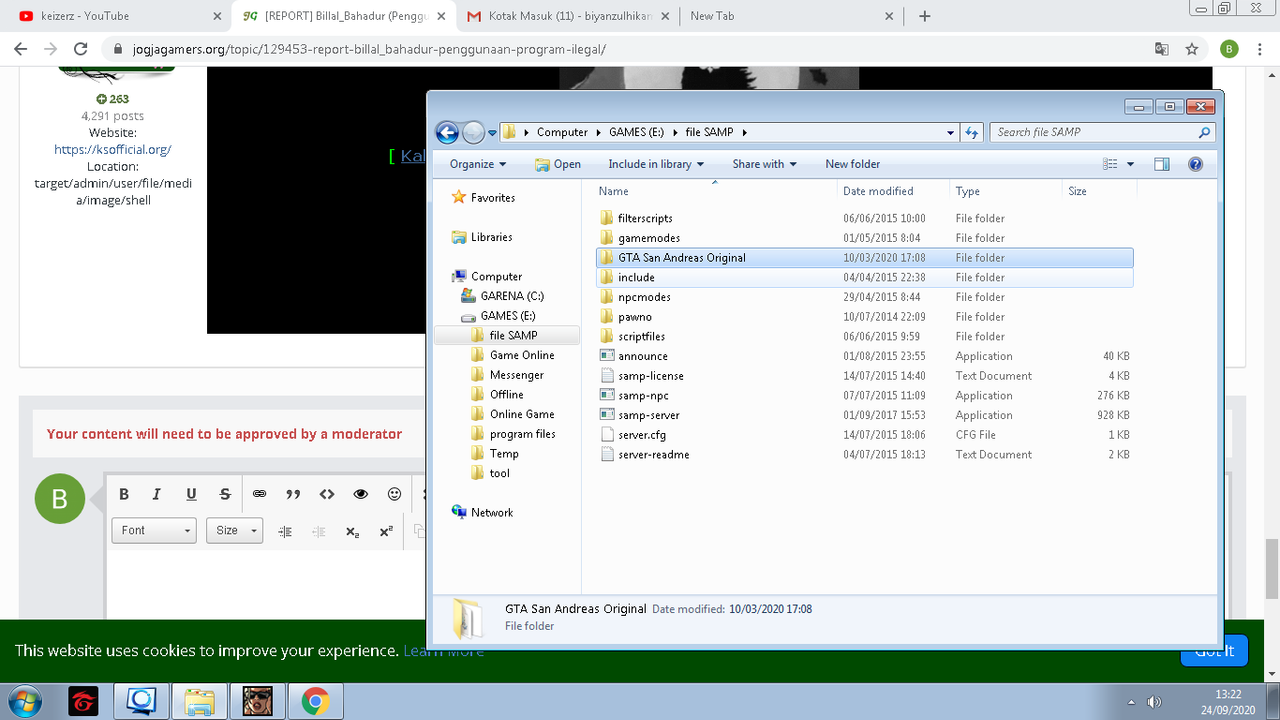Viewport: 1280px width, 720px height.
Task: Open the Windows Start menu
Action: pos(27,701)
